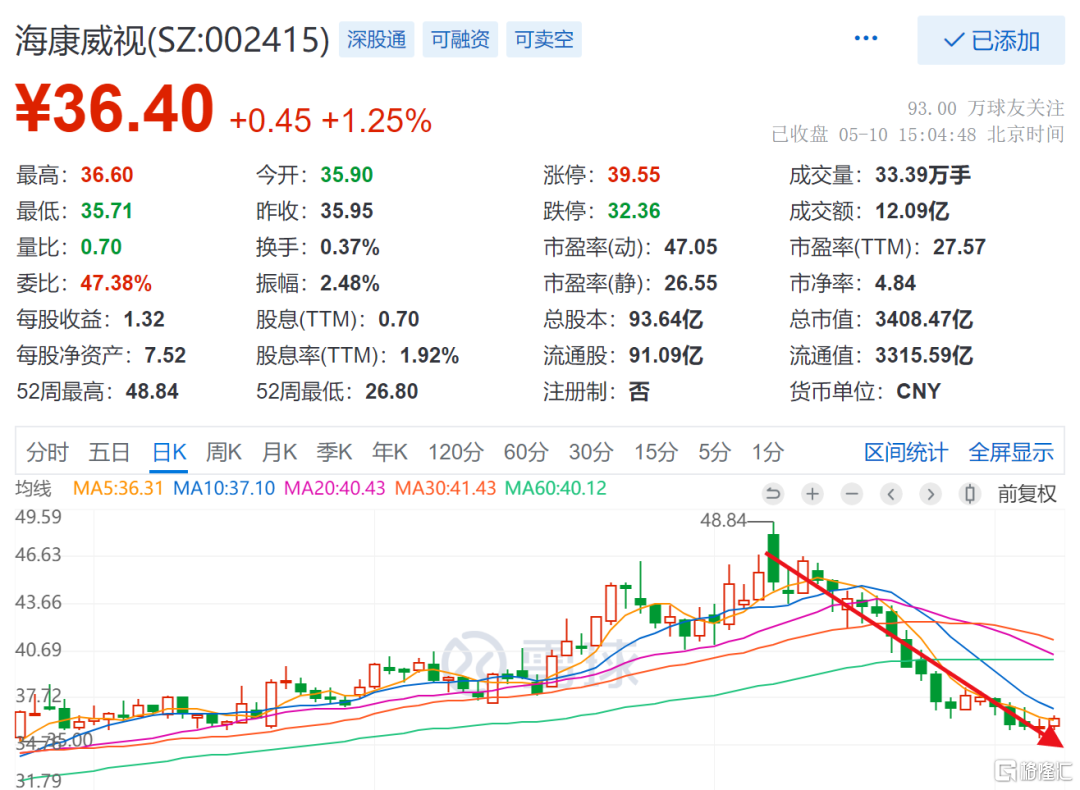The height and width of the screenshot is (790, 1080).
Task: Select the 年K tab
Action: click(390, 453)
